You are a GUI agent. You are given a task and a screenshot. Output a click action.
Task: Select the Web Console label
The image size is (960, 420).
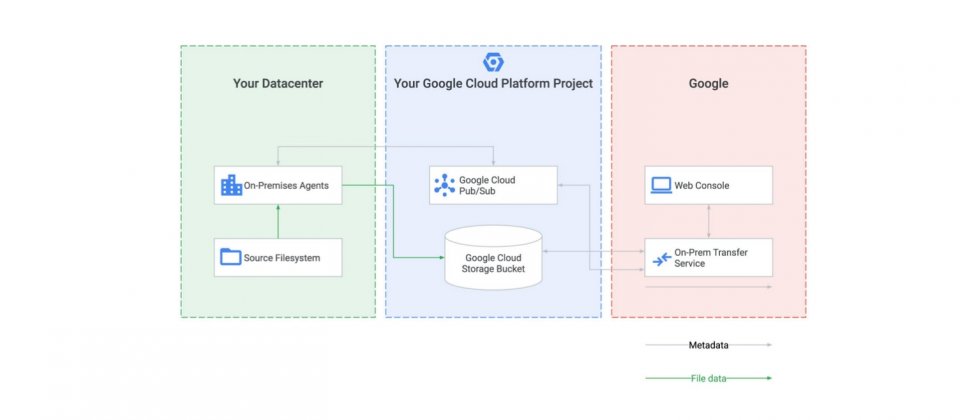(x=702, y=185)
